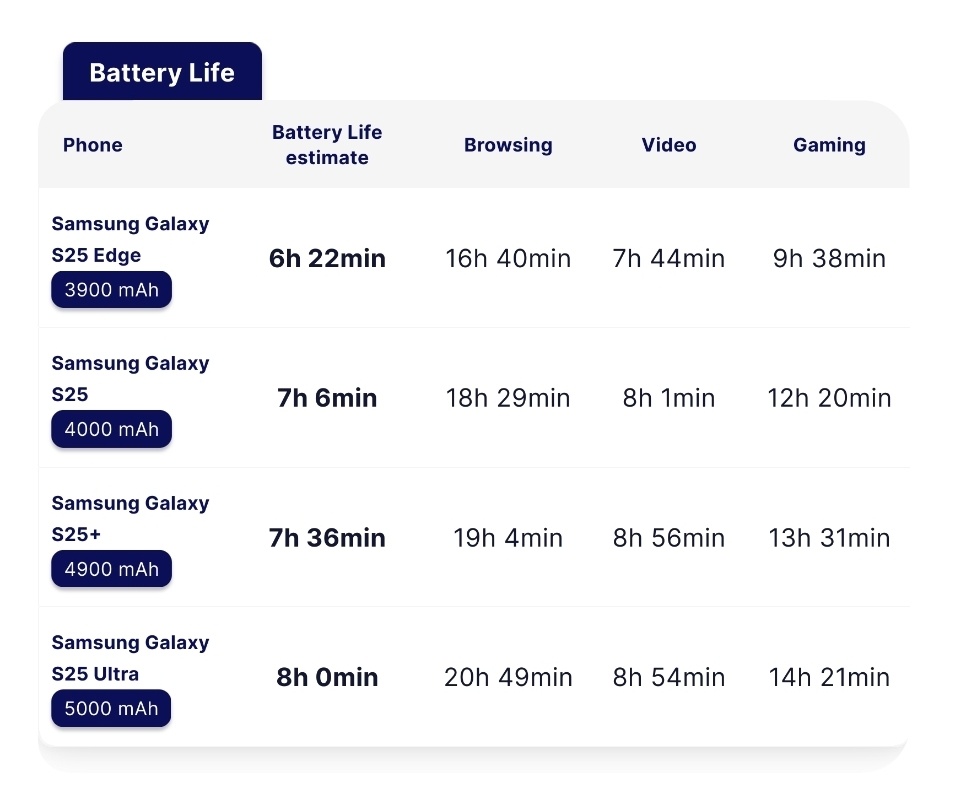The width and height of the screenshot is (964, 785).
Task: Open the Samsung Galaxy S25 Edge entry
Action: [130, 239]
